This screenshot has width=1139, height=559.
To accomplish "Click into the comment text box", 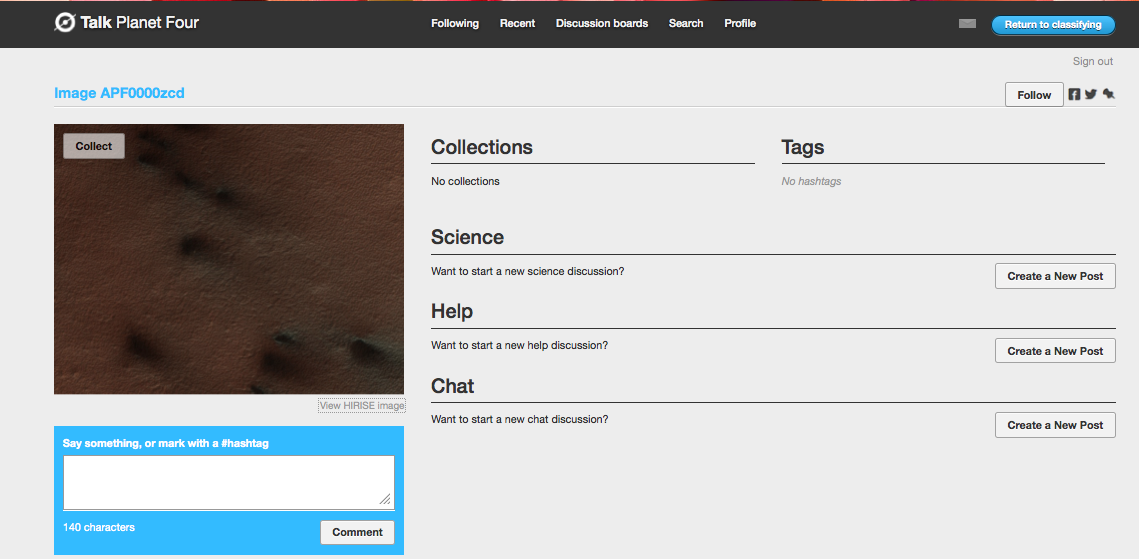I will [x=228, y=482].
